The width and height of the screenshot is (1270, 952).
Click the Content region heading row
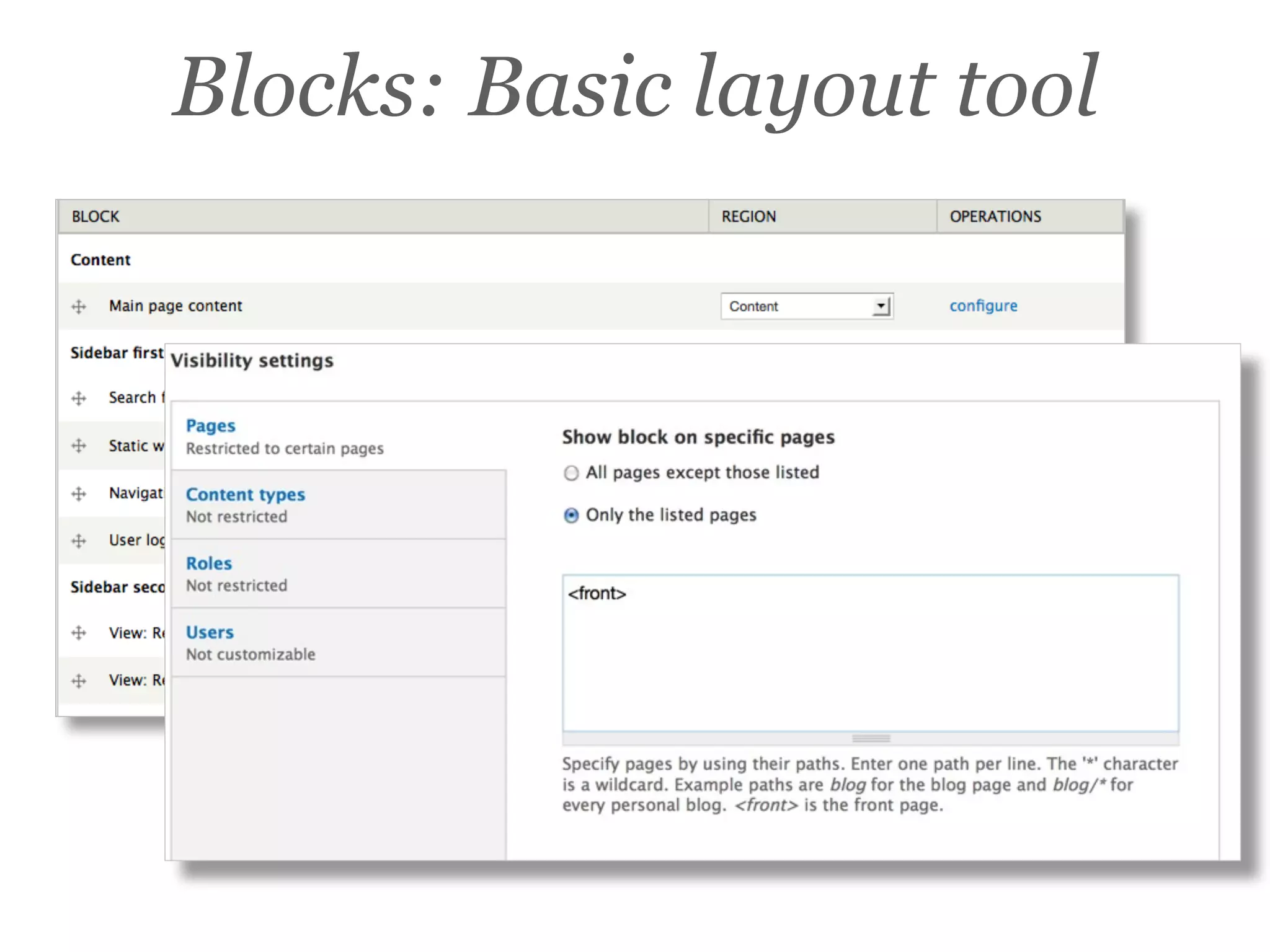click(x=591, y=259)
